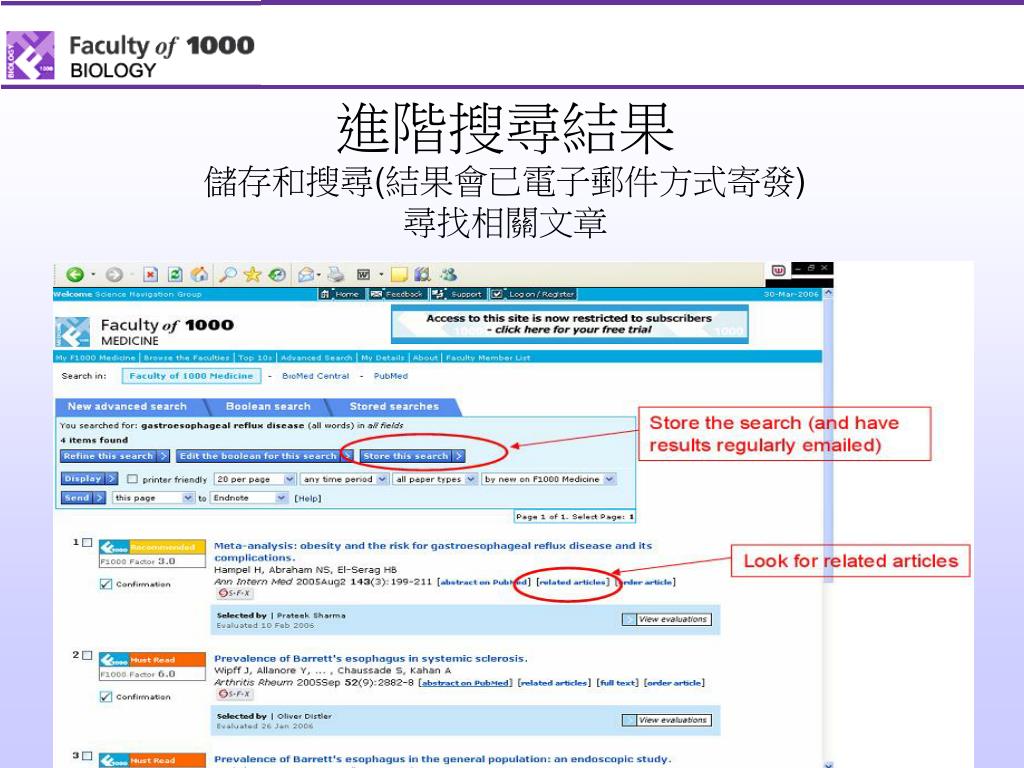Screen dimensions: 1024x768
Task: Open My F1000 Medicine menu item
Action: click(x=95, y=357)
